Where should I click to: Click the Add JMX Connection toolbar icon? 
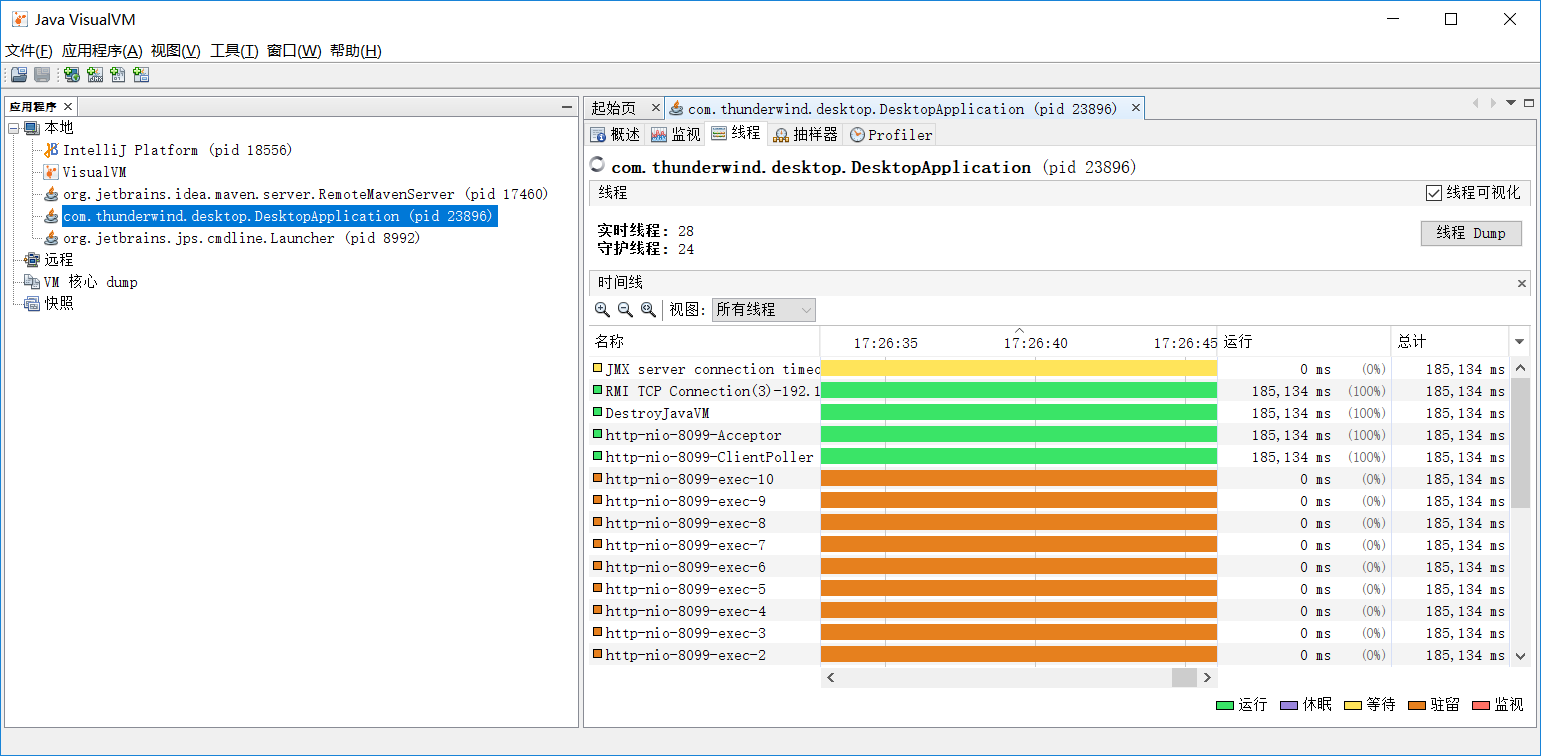coord(95,75)
